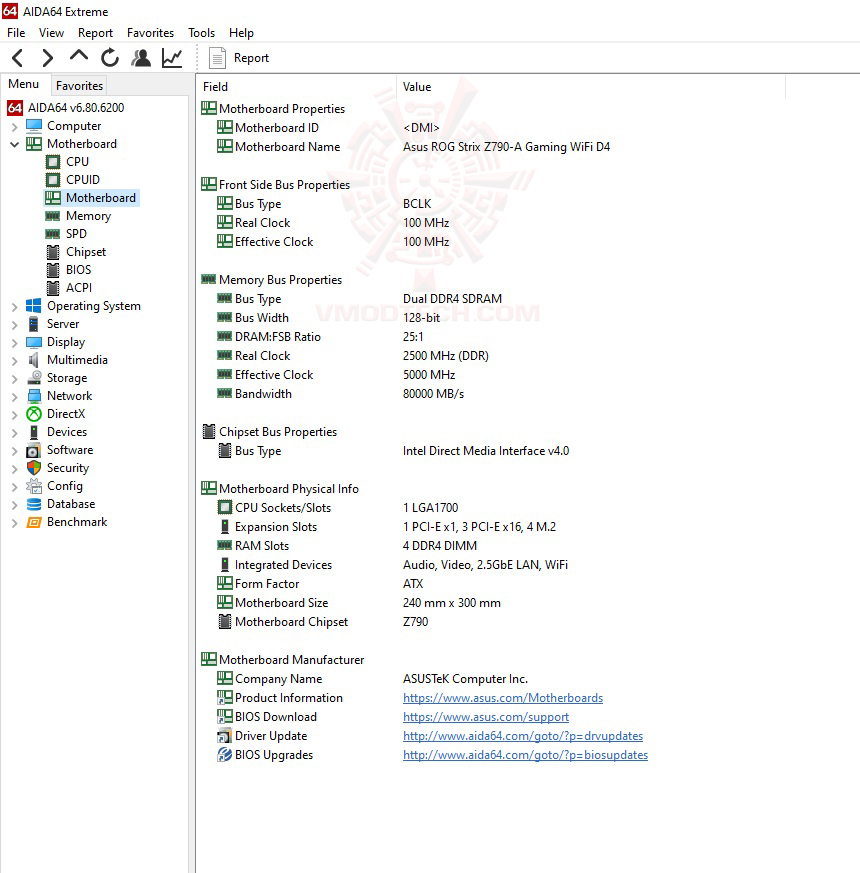Select the Motherboard Name row

[414, 146]
